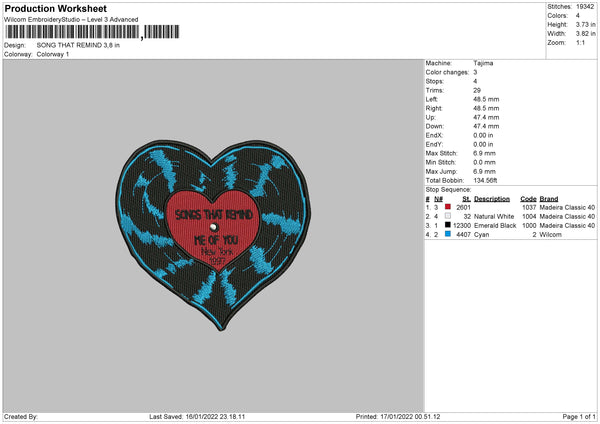Image resolution: width=600 pixels, height=424 pixels.
Task: Click the 'Description' column header
Action: coord(492,199)
